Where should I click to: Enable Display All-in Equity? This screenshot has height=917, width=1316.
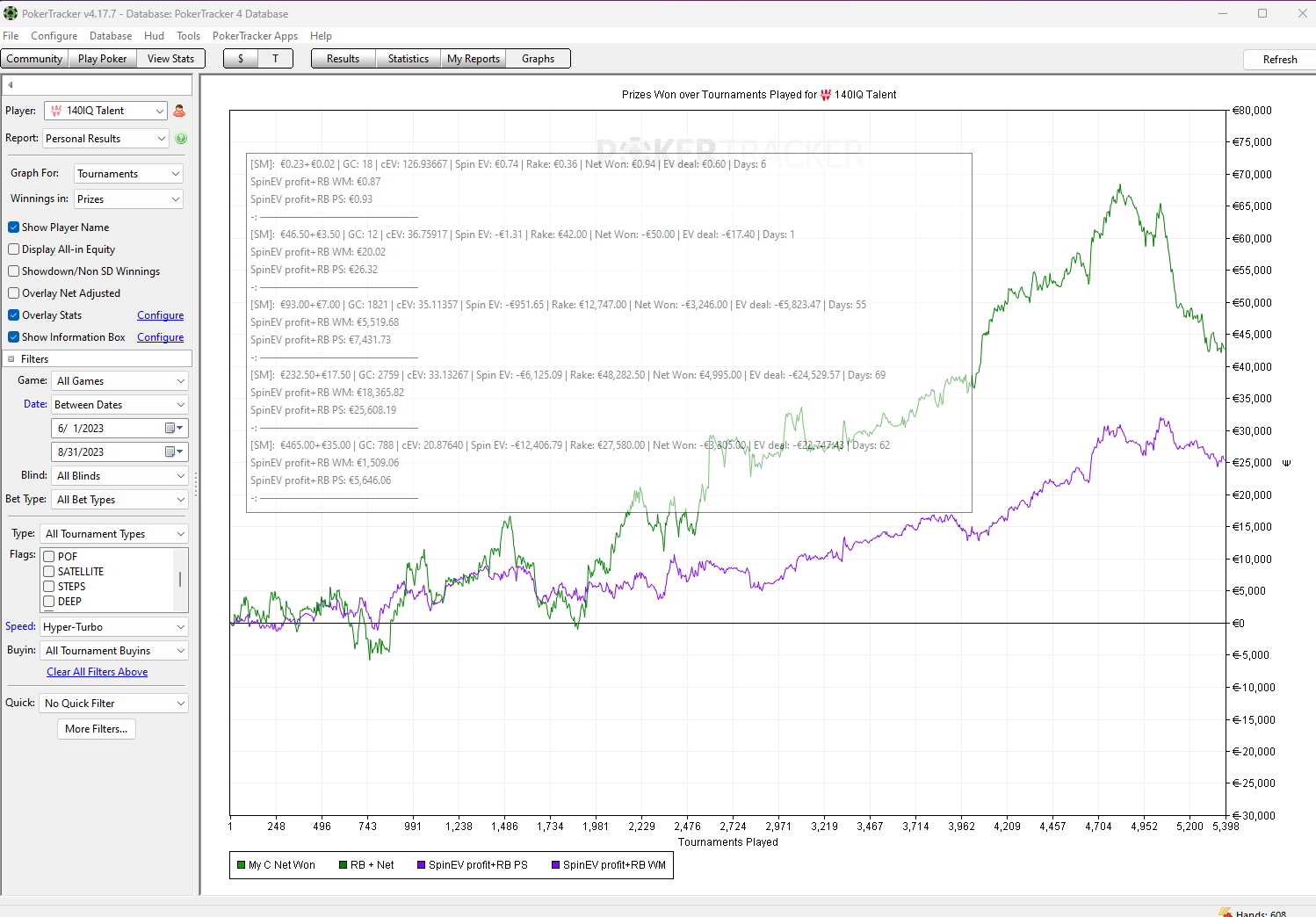pos(14,249)
